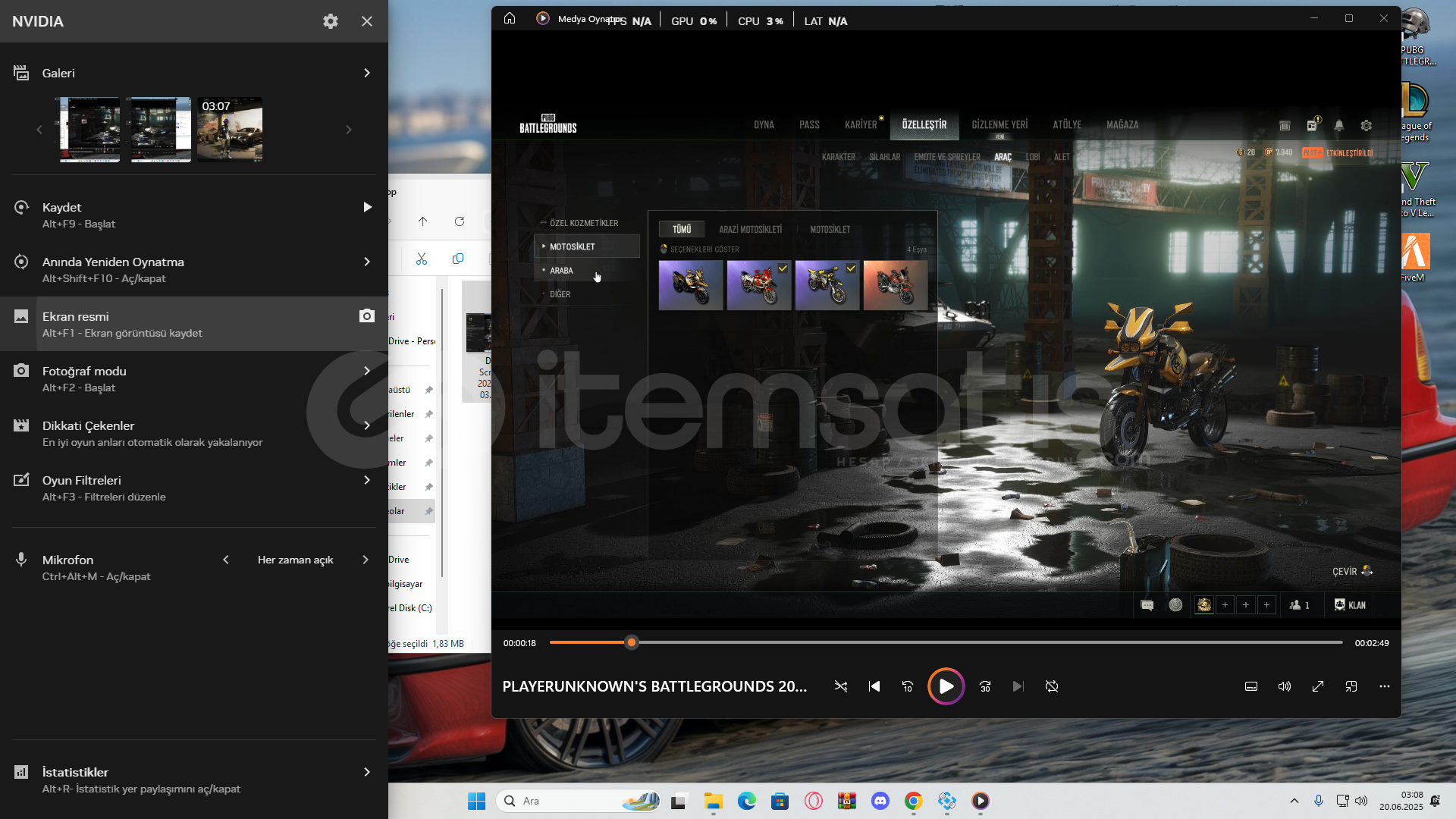This screenshot has width=1456, height=819.
Task: Open PUBG notifications bell icon
Action: (1339, 125)
